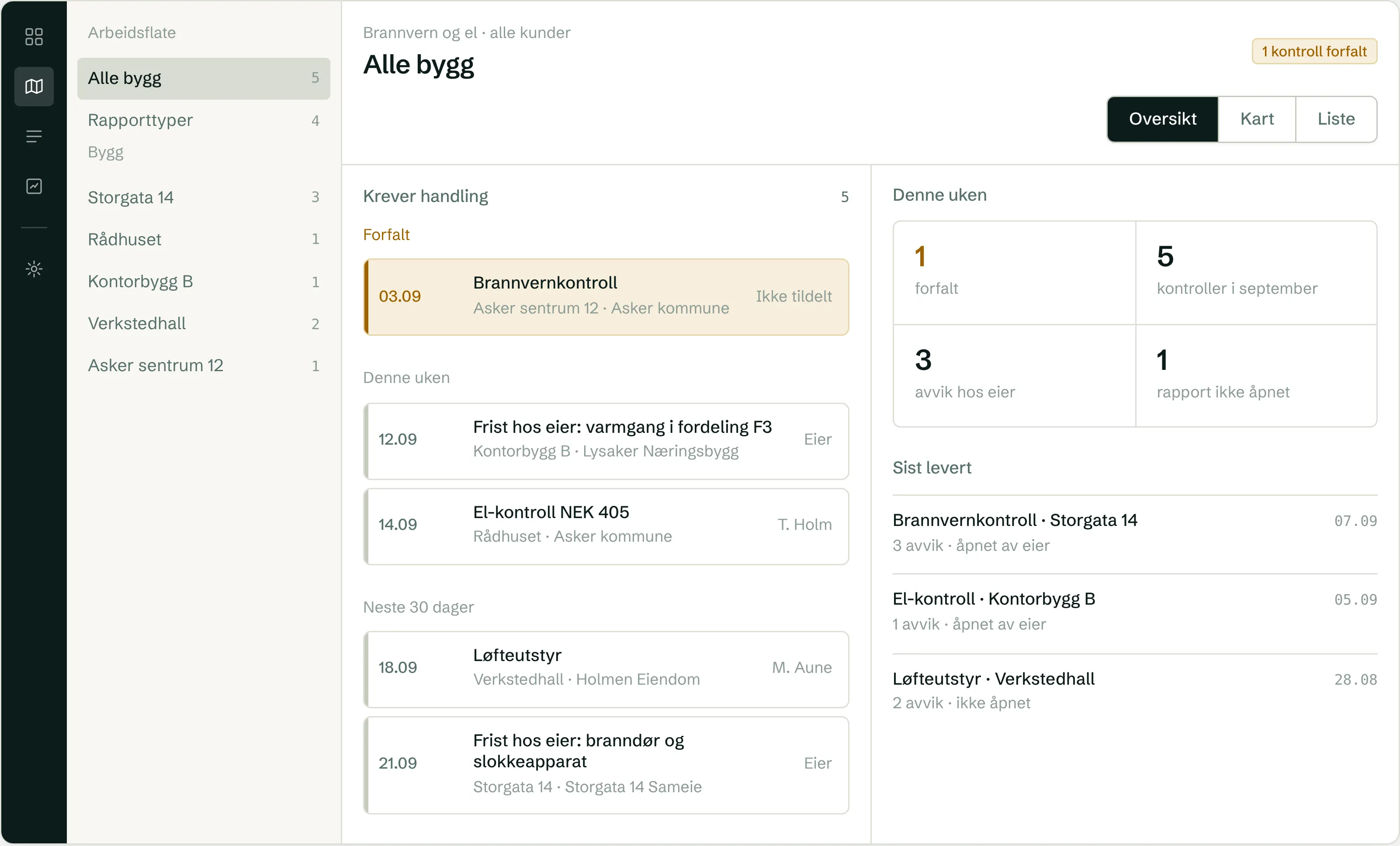Select building Verkstedhall in the panel
1400x846 pixels.
(204, 324)
